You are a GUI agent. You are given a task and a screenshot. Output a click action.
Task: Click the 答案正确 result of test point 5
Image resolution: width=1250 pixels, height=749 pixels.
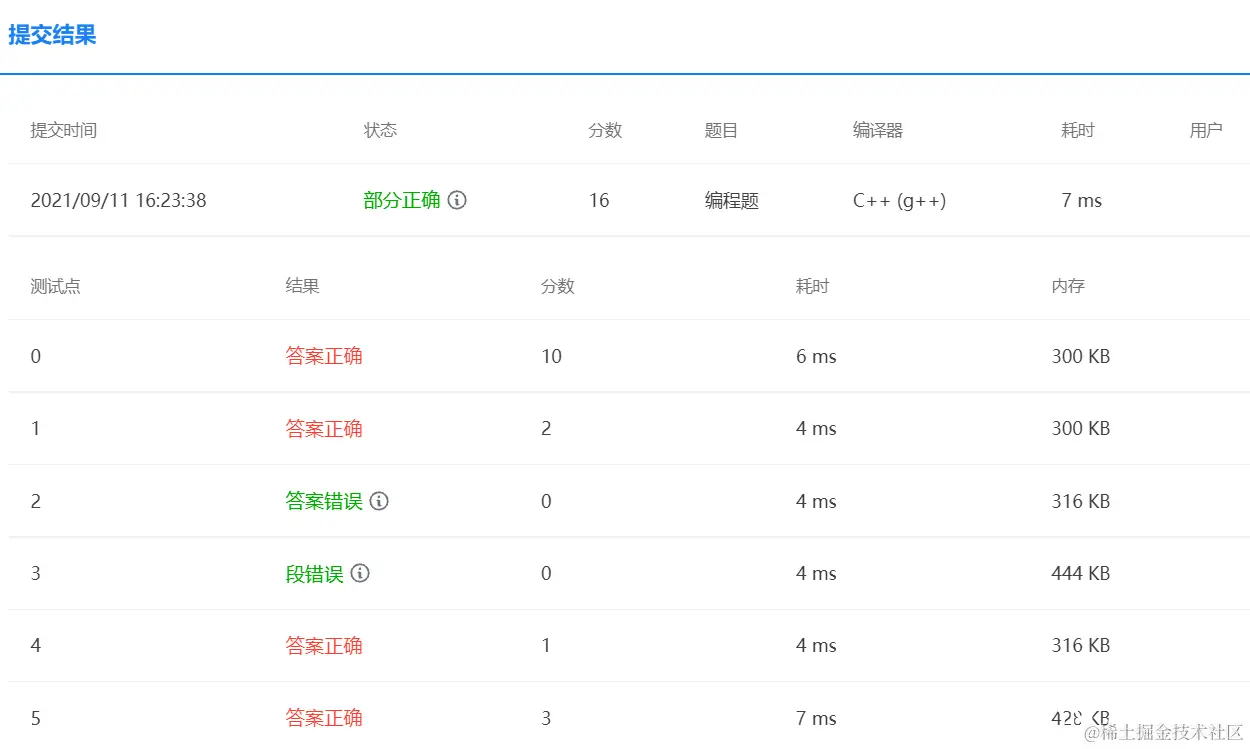[x=324, y=717]
